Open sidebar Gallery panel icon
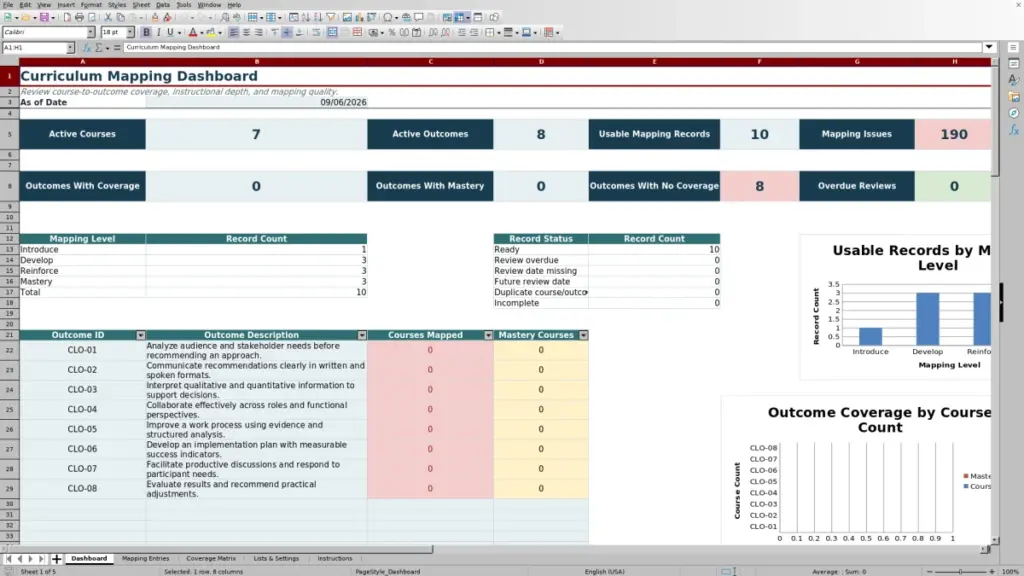The width and height of the screenshot is (1024, 576). click(1014, 97)
